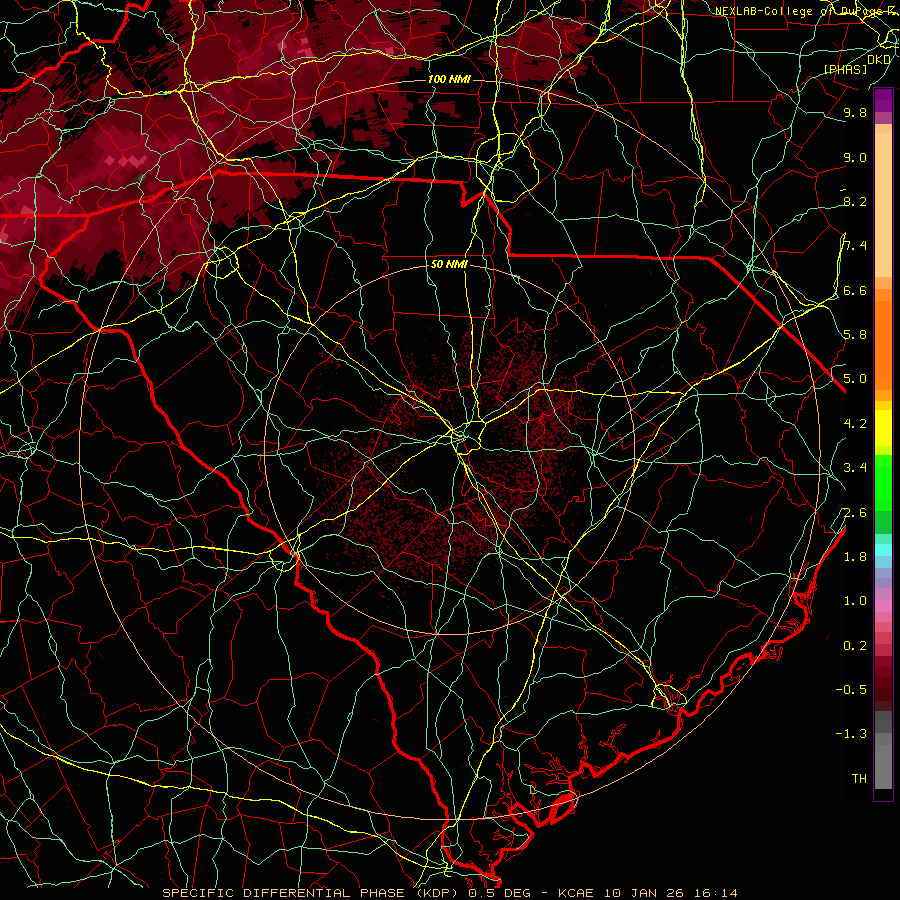Click the "10 JAN 26 16:14" timestamp in the caption
This screenshot has height=900, width=900.
click(x=670, y=893)
